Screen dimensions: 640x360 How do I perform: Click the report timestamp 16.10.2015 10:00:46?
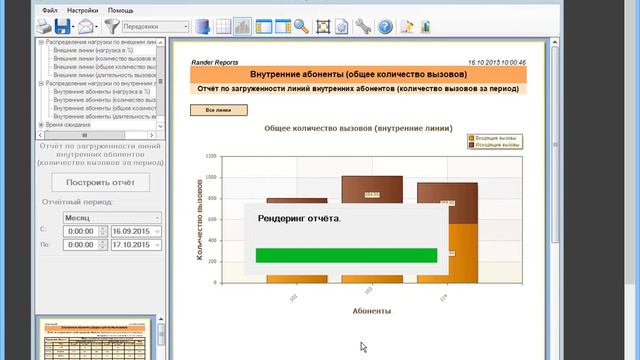[x=497, y=62]
